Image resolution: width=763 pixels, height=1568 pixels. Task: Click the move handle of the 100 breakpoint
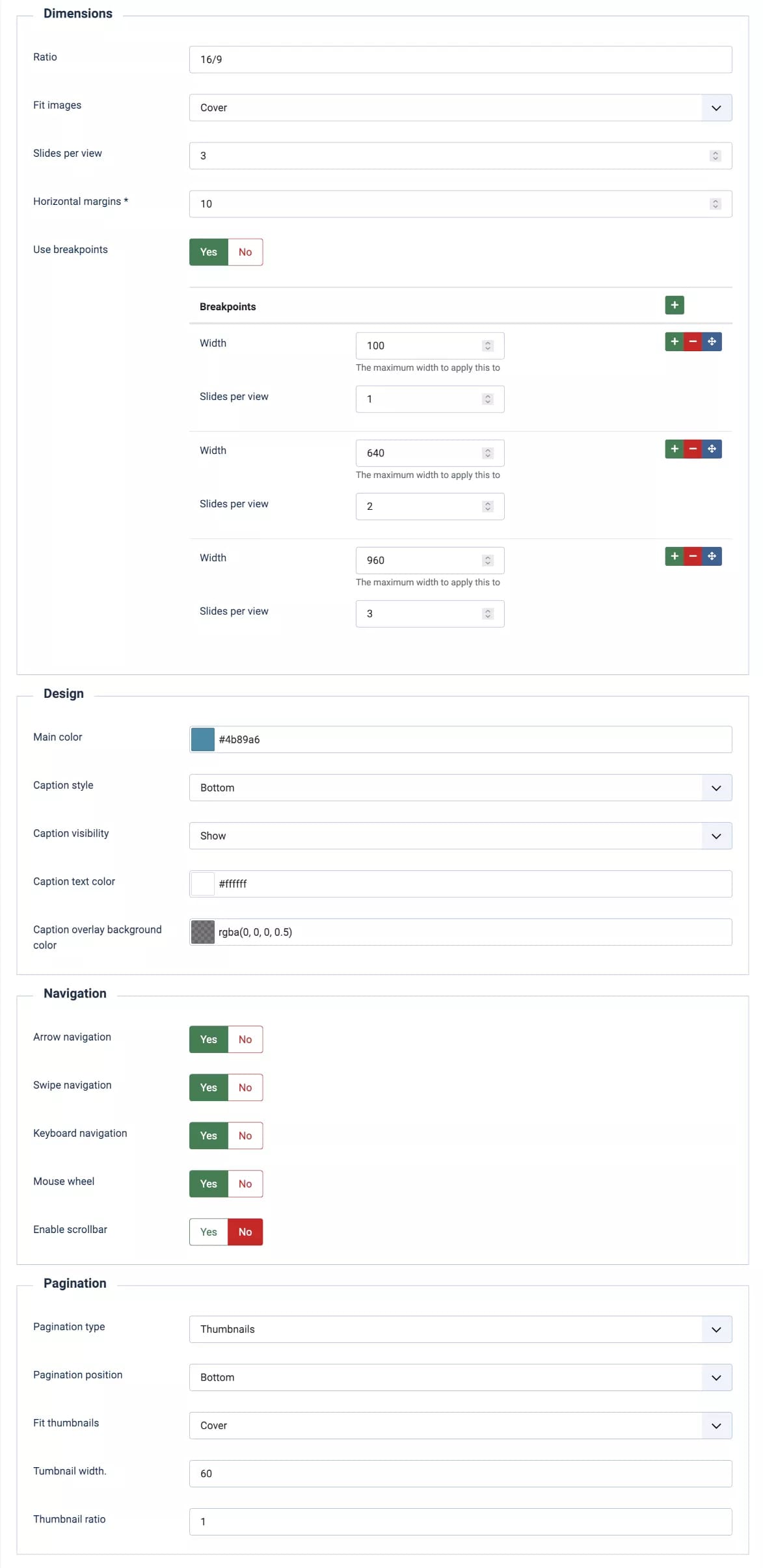click(712, 341)
